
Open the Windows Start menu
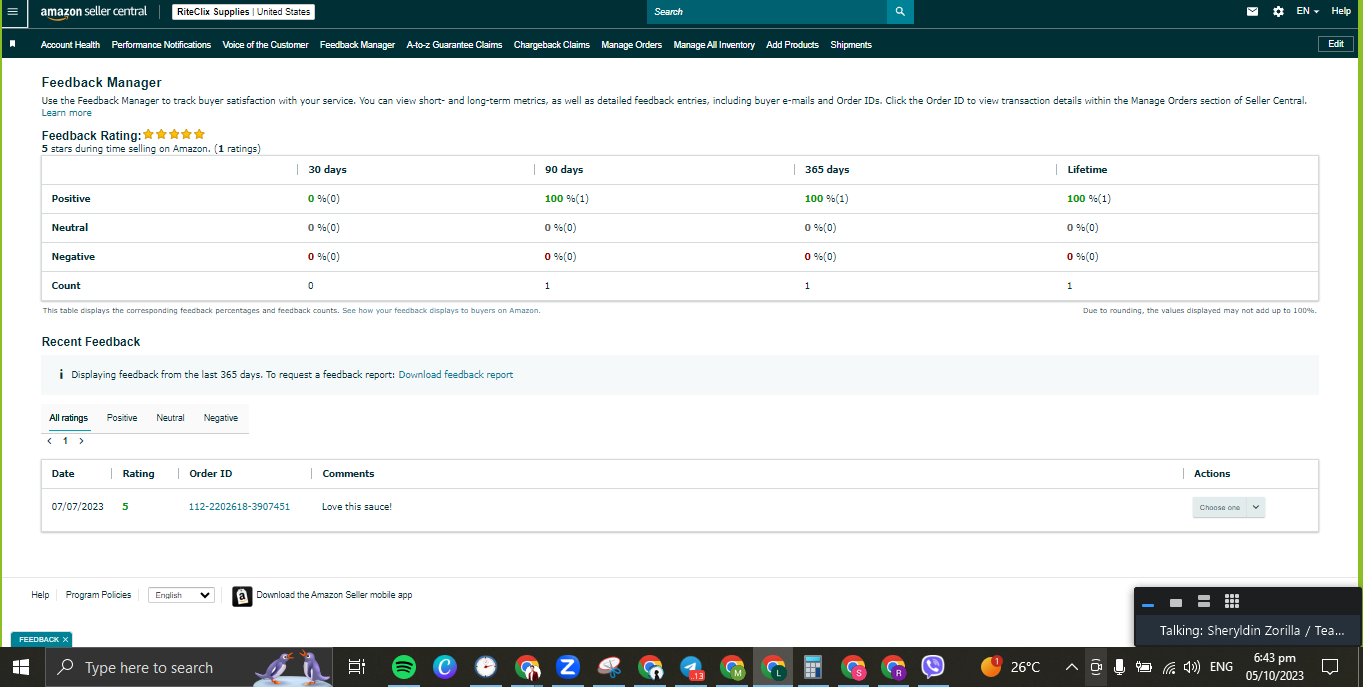pyautogui.click(x=22, y=667)
